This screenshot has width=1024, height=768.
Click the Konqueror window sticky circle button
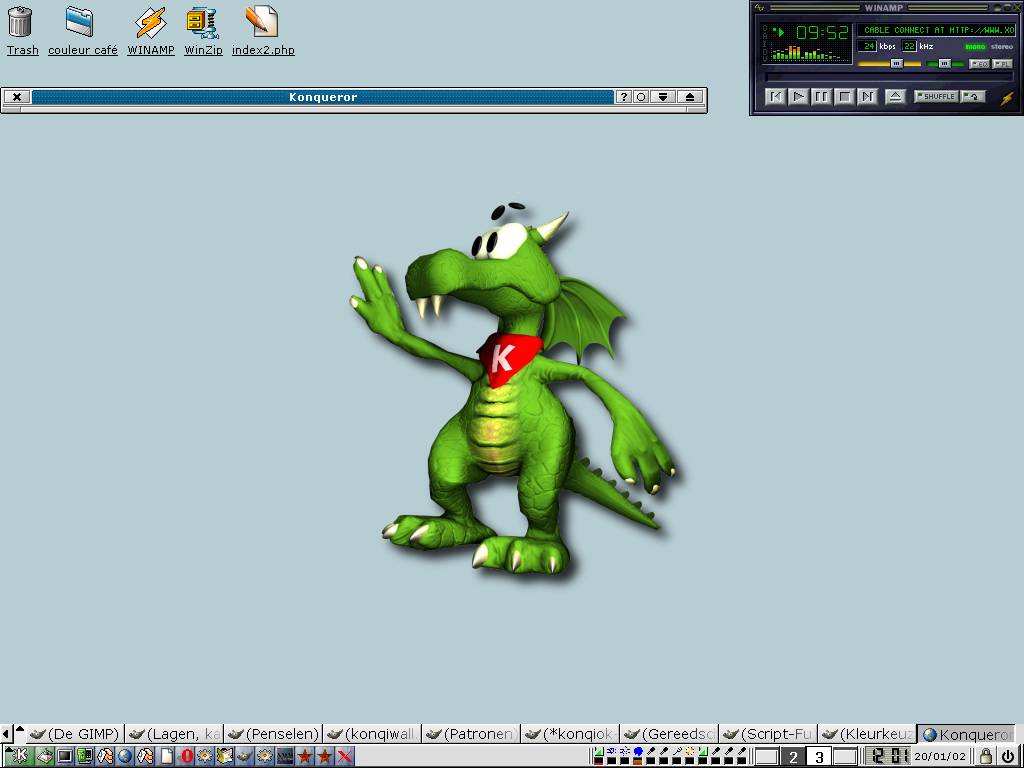[x=641, y=97]
